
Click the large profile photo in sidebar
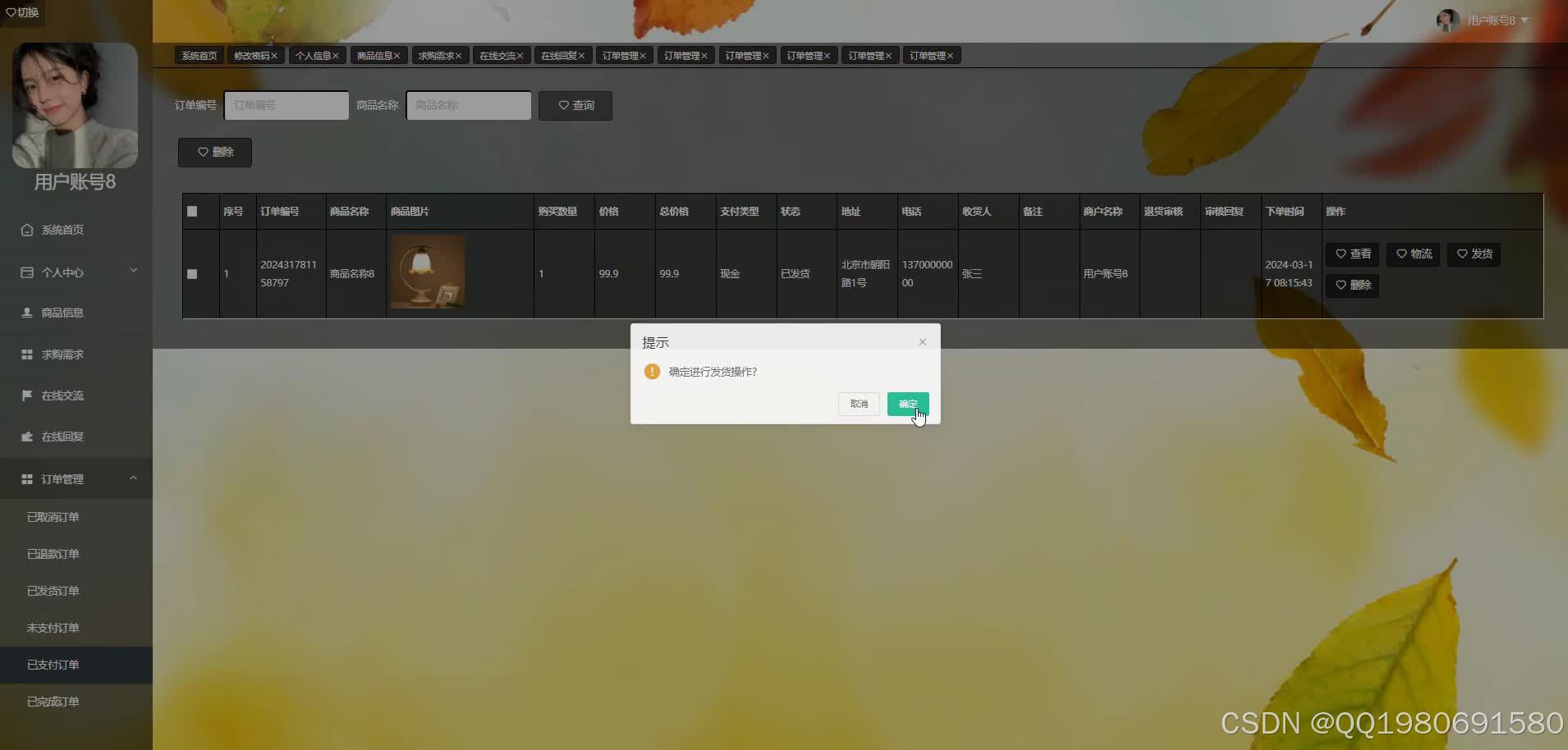pyautogui.click(x=75, y=105)
